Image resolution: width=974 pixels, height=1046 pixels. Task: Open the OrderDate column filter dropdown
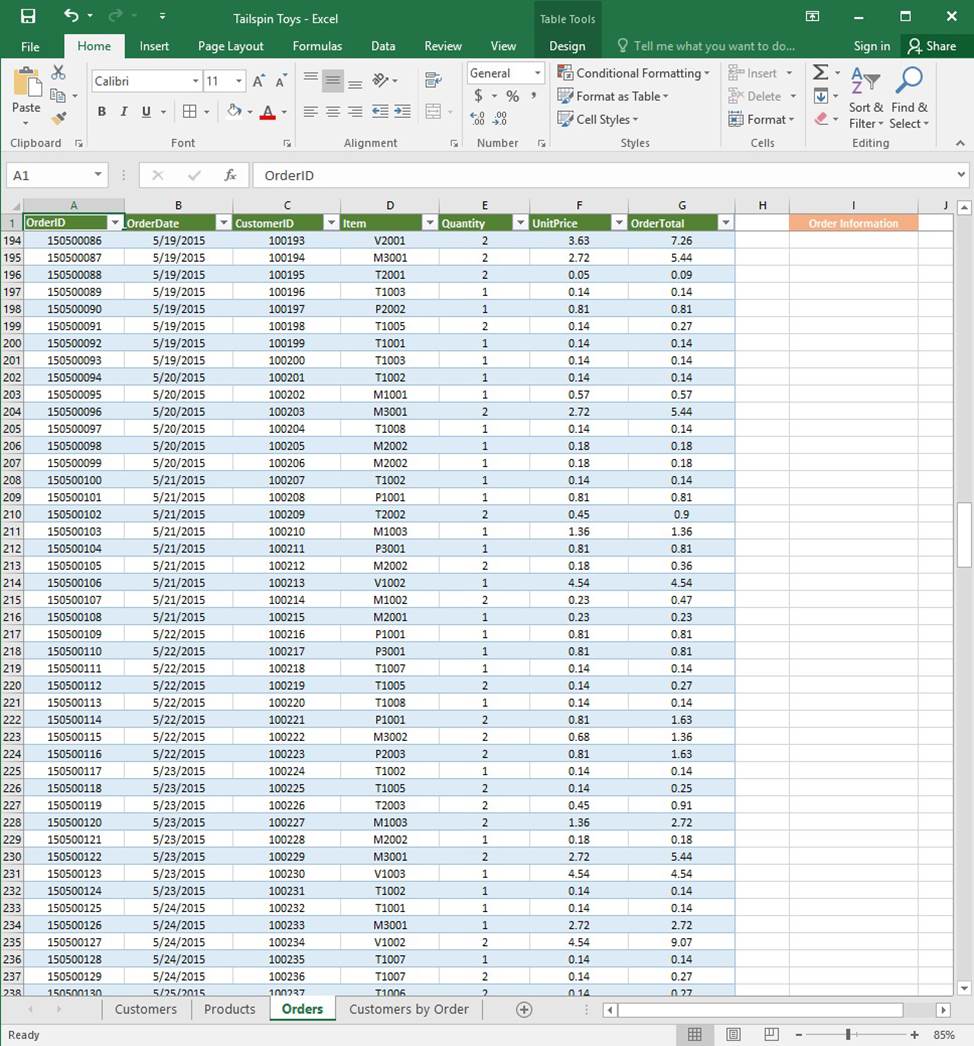pos(223,223)
